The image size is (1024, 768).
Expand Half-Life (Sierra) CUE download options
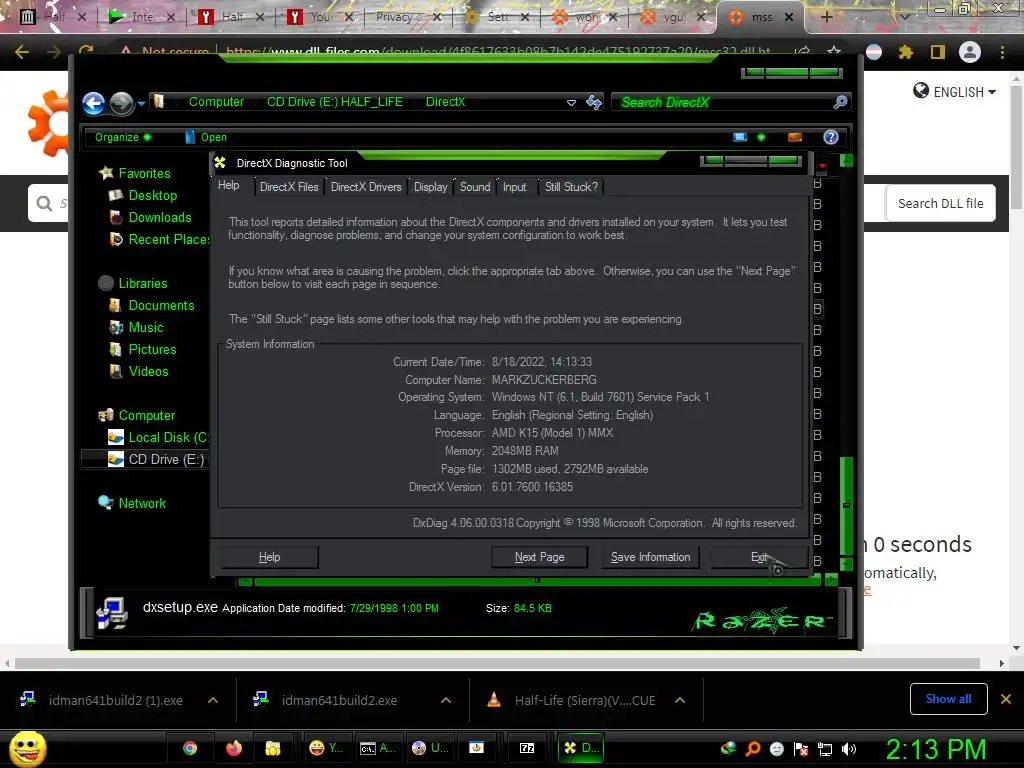point(680,700)
